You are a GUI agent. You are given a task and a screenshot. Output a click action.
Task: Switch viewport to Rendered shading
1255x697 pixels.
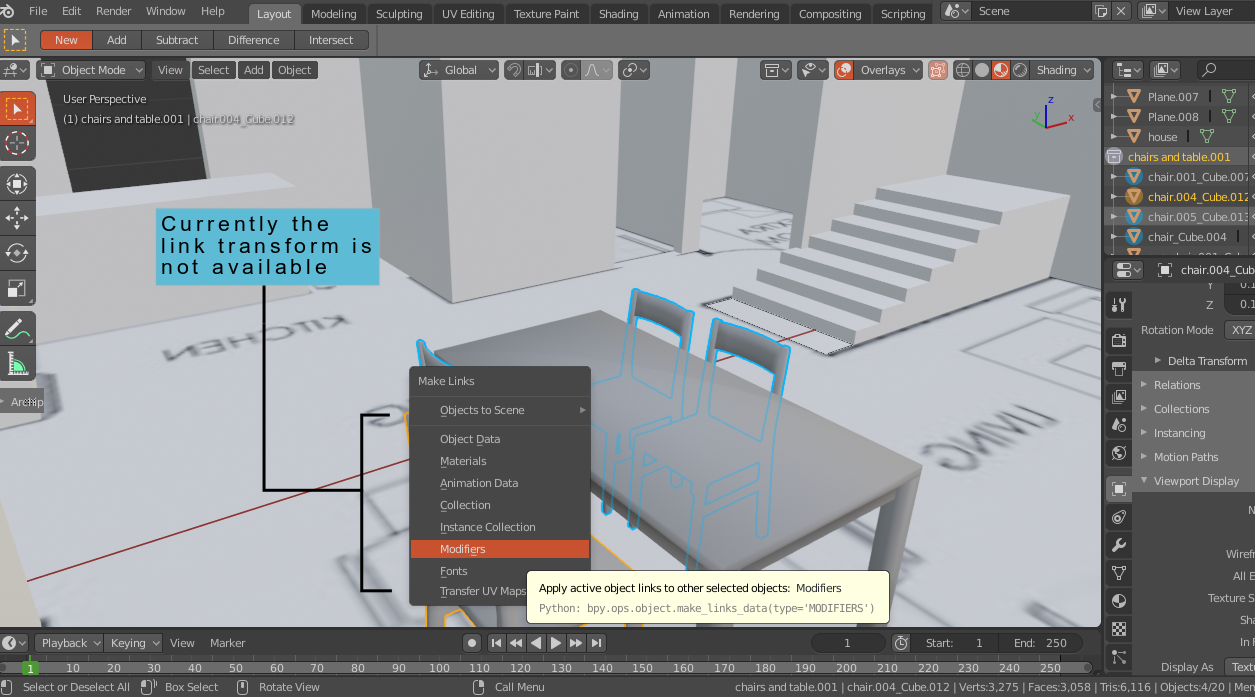pyautogui.click(x=1020, y=70)
